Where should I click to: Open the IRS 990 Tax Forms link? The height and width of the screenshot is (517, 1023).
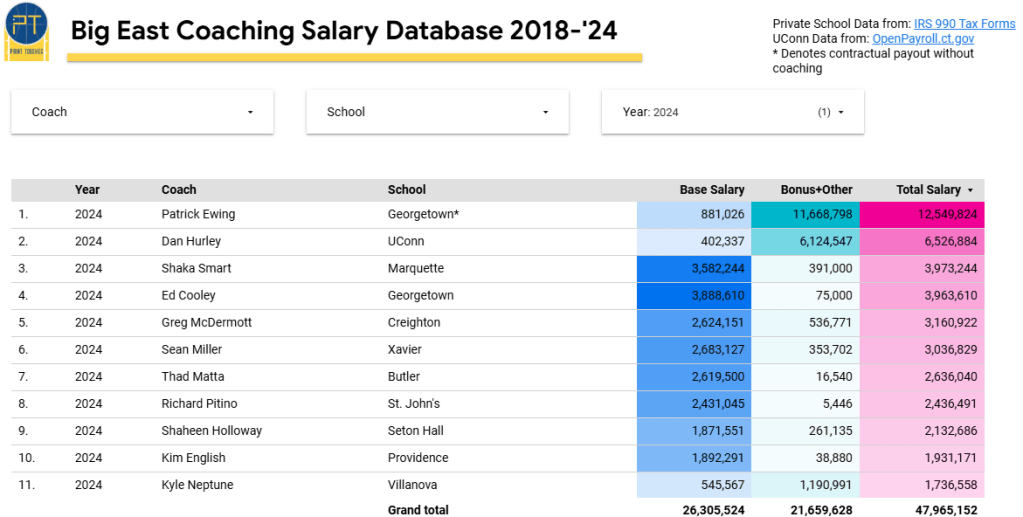[x=964, y=24]
